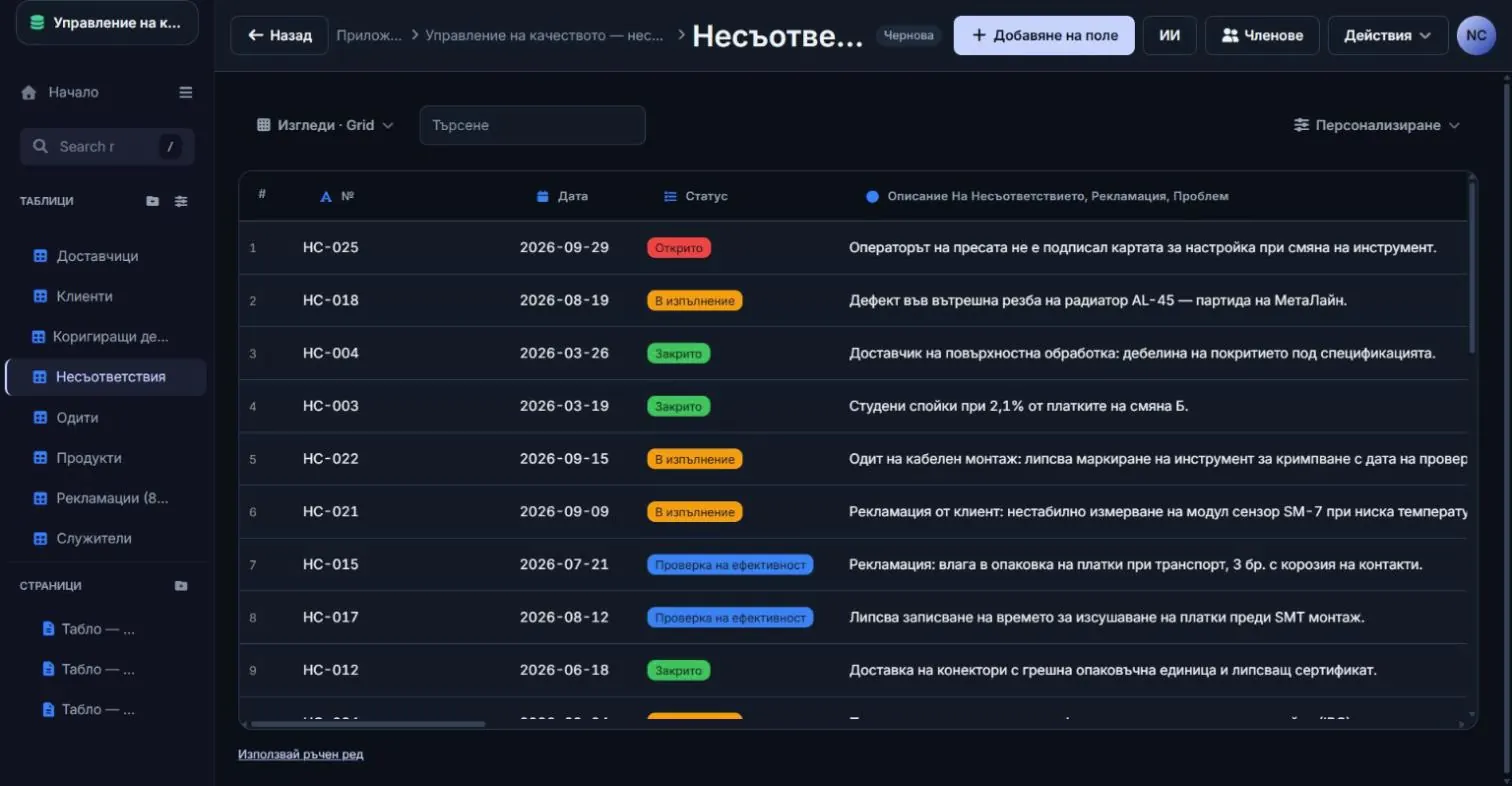Select the НС-018 record cell
The image size is (1512, 786).
331,300
